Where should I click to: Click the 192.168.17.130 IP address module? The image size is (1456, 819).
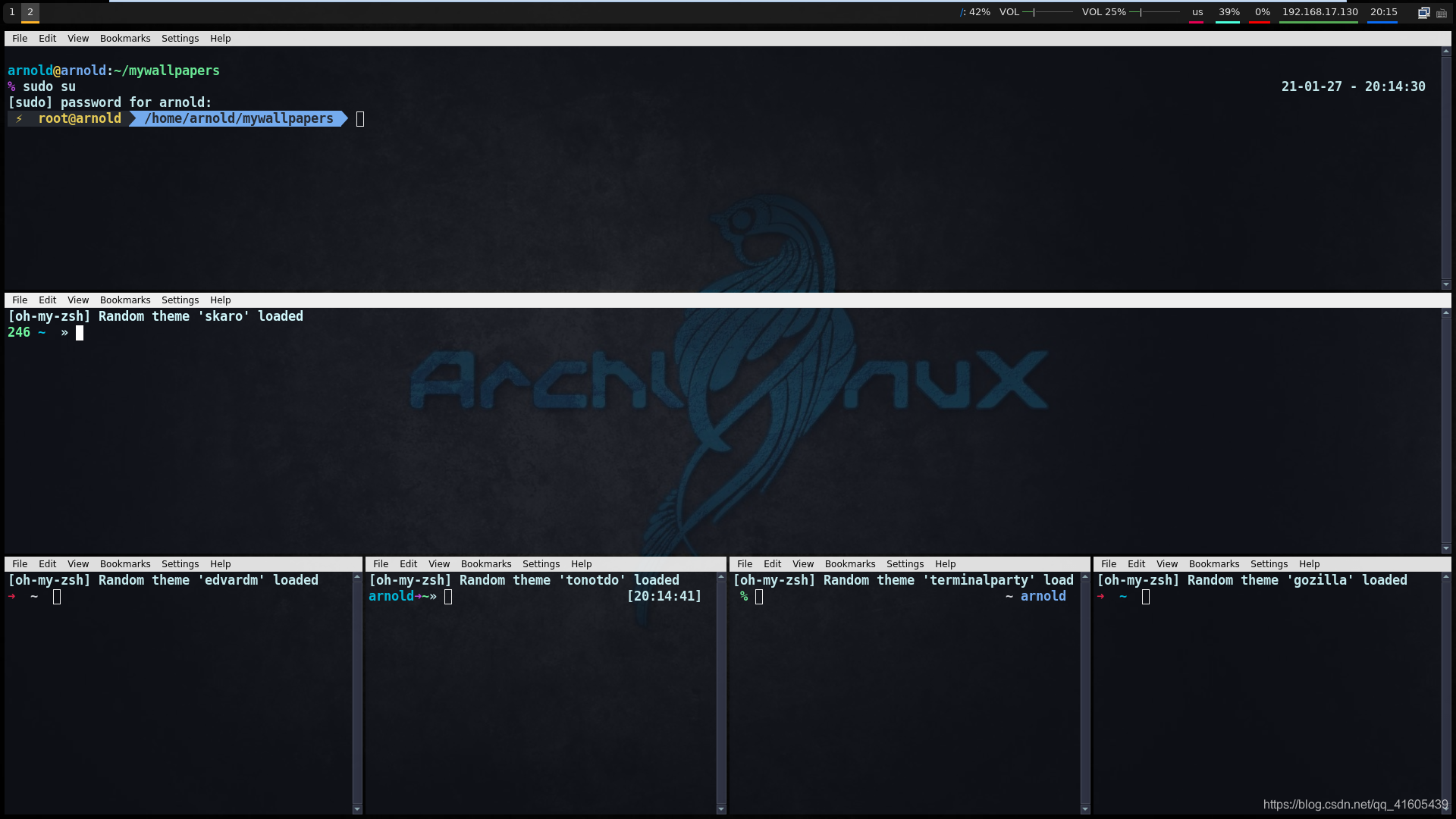tap(1319, 12)
